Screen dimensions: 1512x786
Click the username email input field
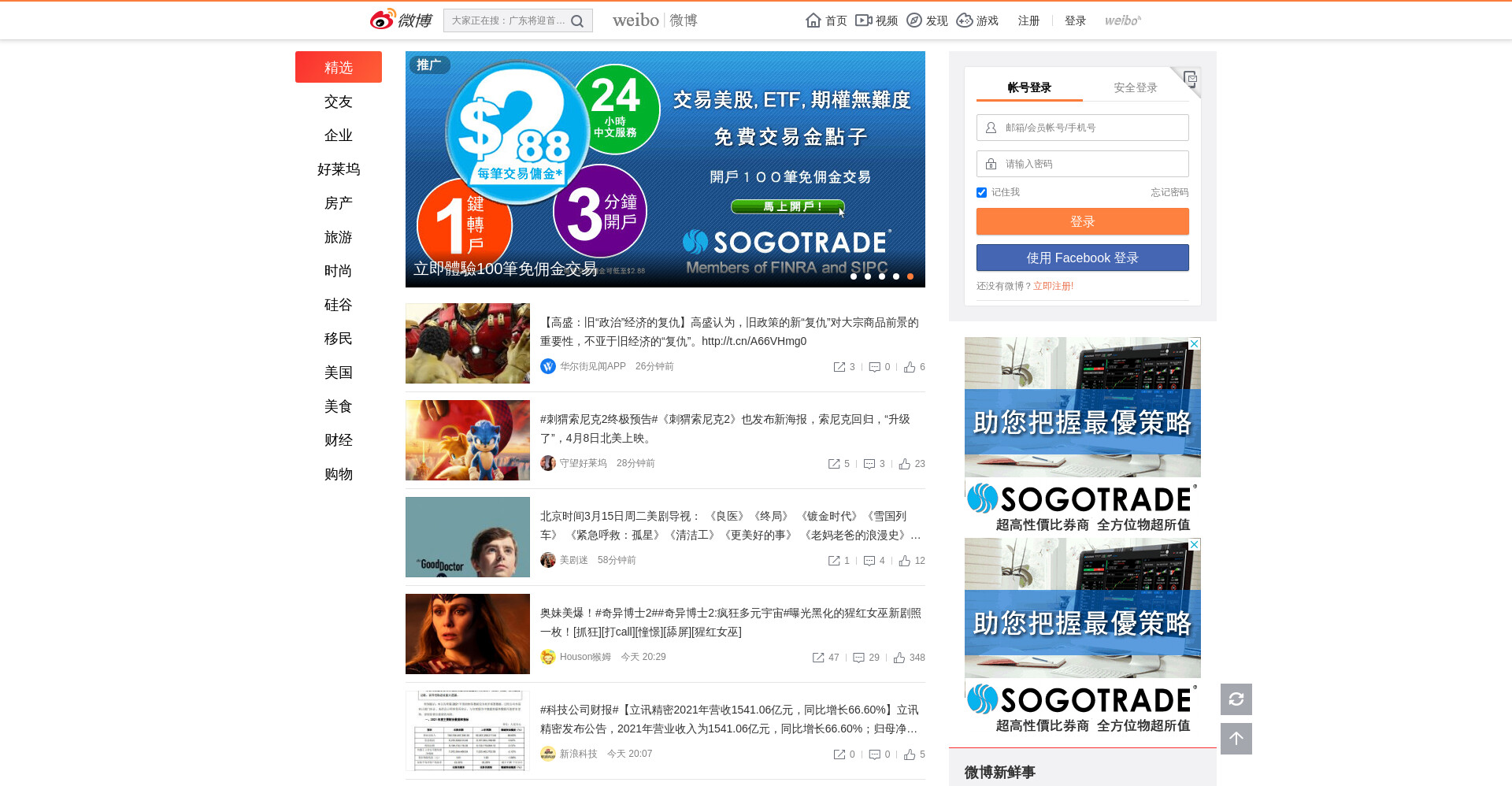pos(1083,128)
